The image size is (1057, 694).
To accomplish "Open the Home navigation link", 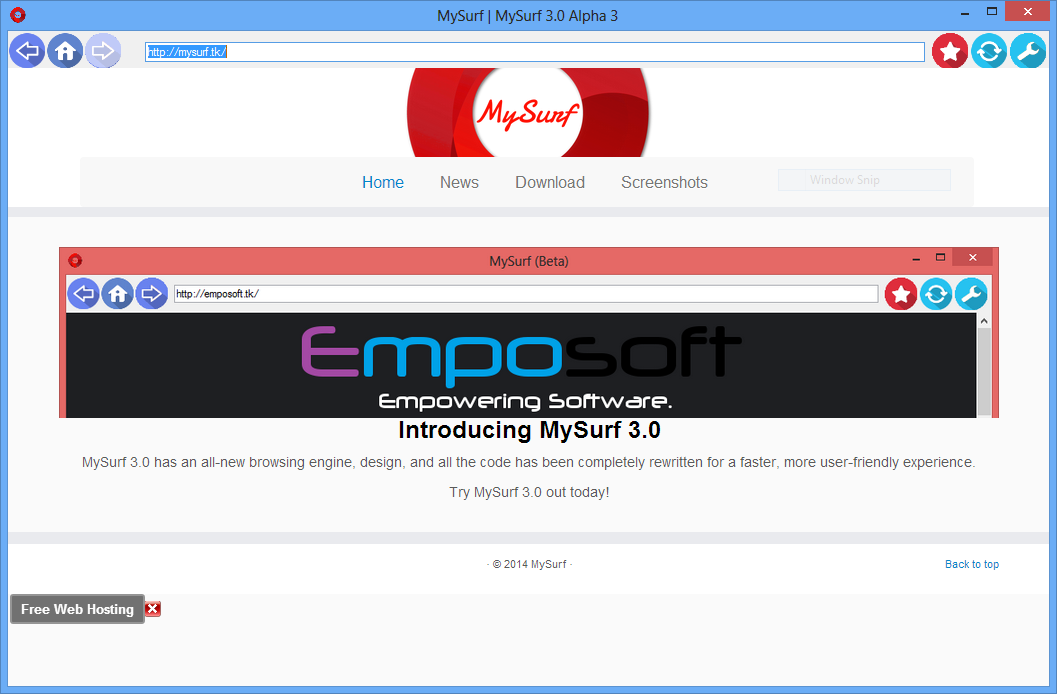I will pyautogui.click(x=383, y=183).
